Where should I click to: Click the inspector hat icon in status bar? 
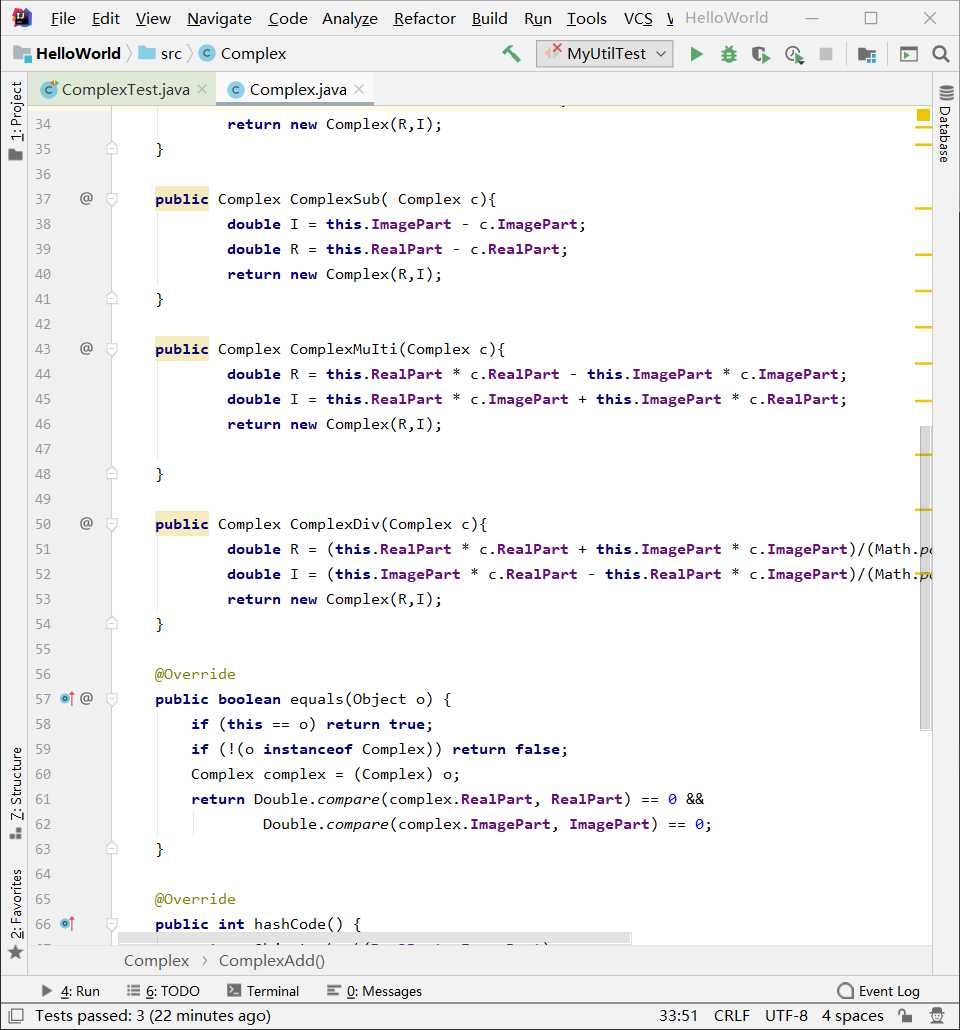[x=937, y=1016]
